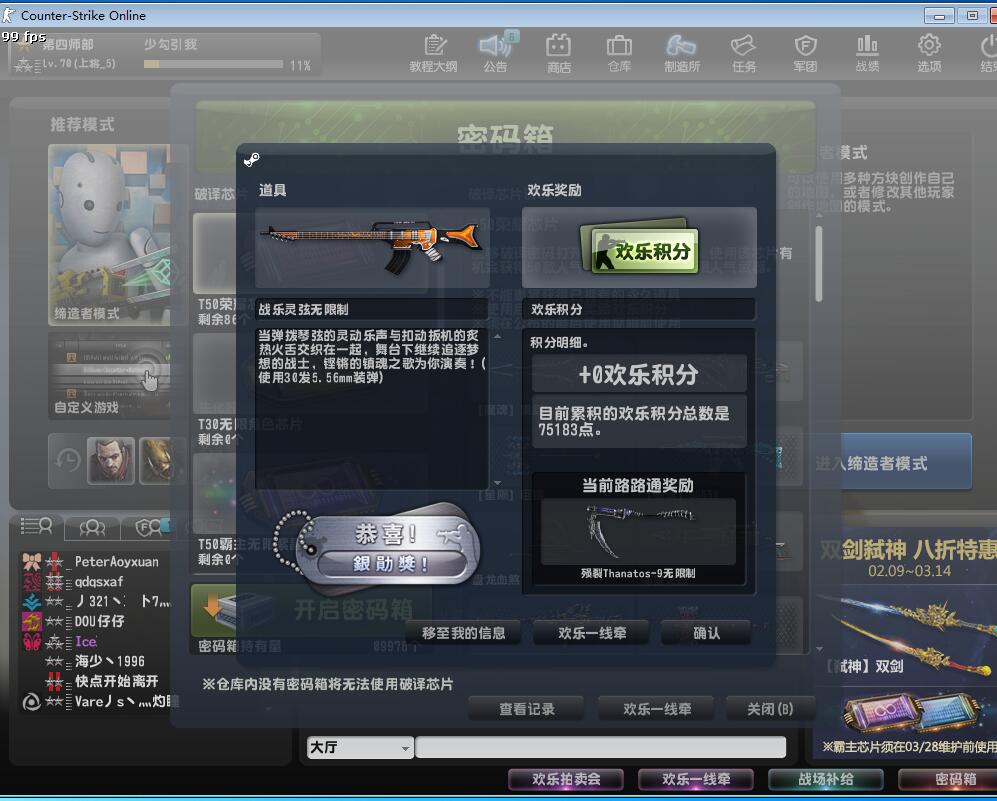Screen dimensions: 997x801
Task: Click the bow icon beside PeterAoyxuan
Action: [32, 561]
